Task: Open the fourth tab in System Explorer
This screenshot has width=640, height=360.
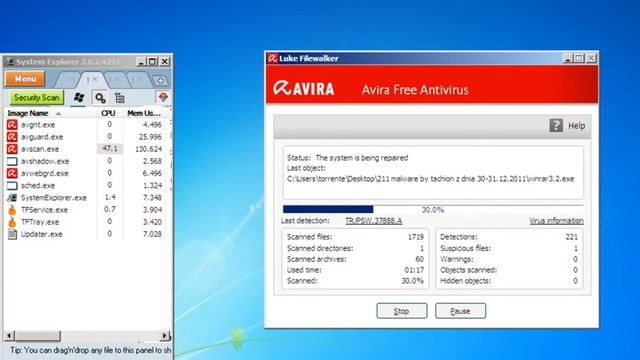Action: pyautogui.click(x=139, y=79)
